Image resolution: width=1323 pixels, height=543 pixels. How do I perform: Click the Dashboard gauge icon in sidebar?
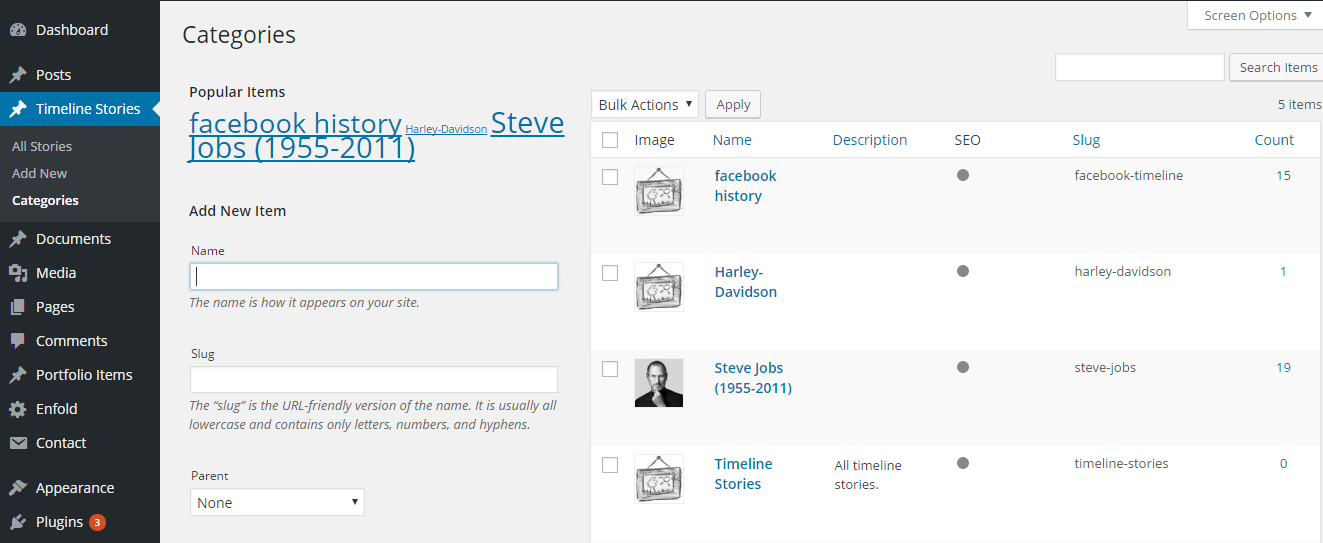(17, 30)
